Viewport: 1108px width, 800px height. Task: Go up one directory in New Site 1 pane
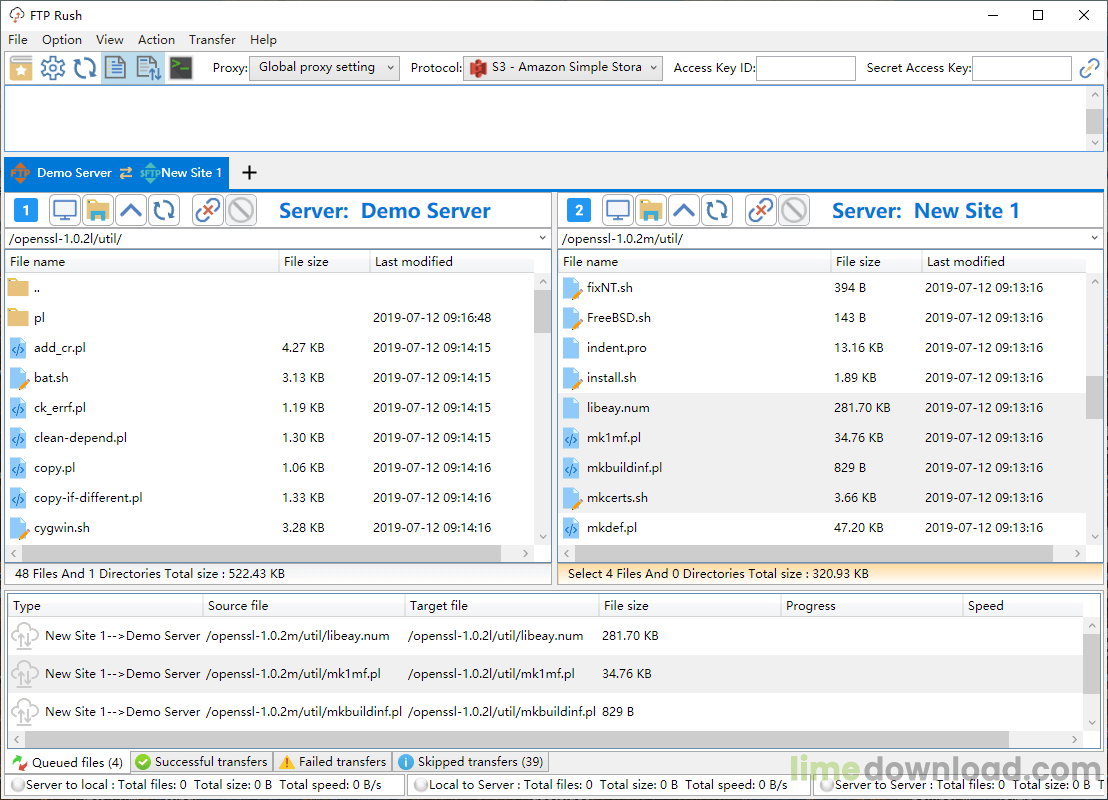coord(684,211)
